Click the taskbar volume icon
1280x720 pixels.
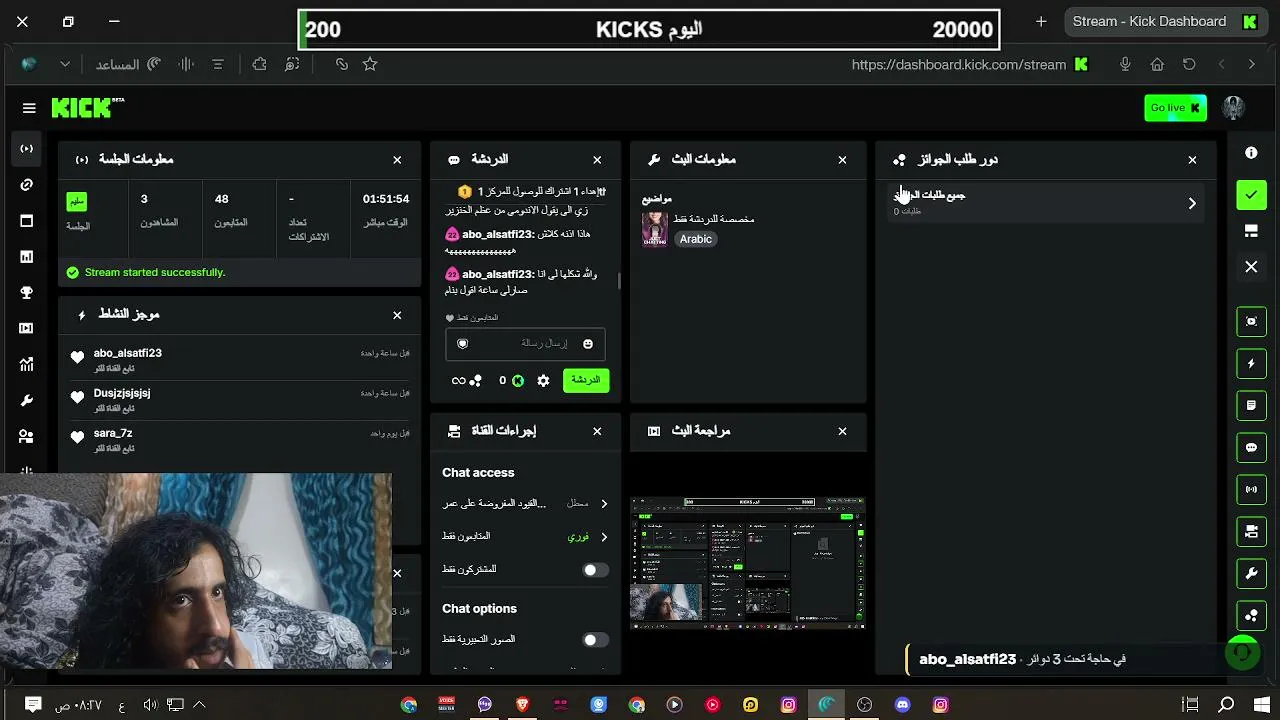click(x=149, y=705)
